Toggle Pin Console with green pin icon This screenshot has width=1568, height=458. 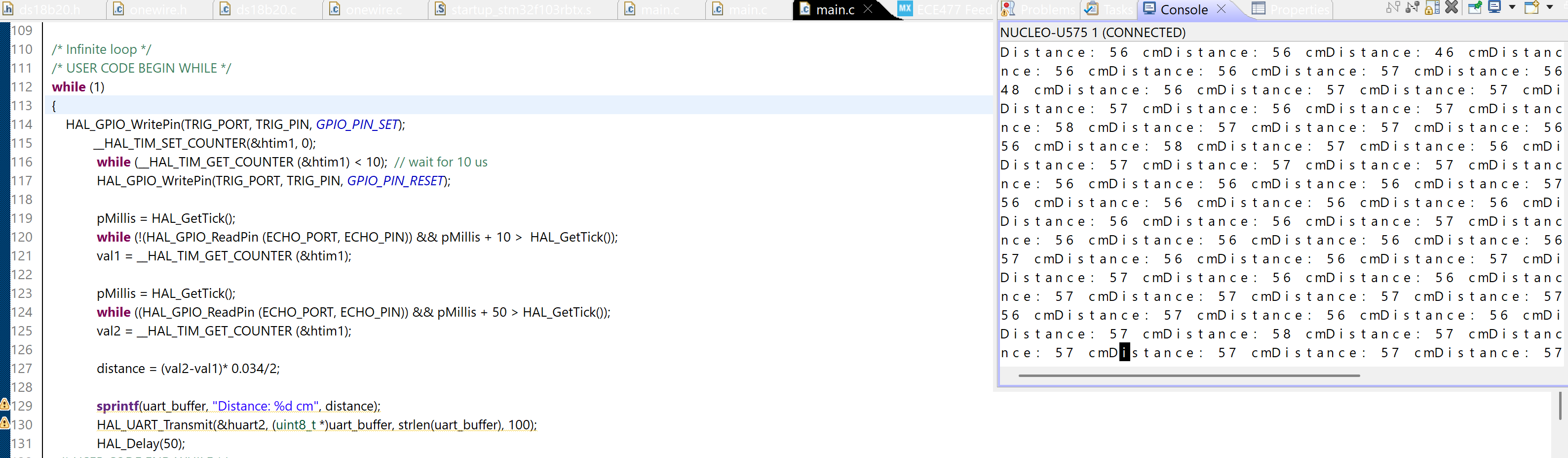pos(1474,8)
